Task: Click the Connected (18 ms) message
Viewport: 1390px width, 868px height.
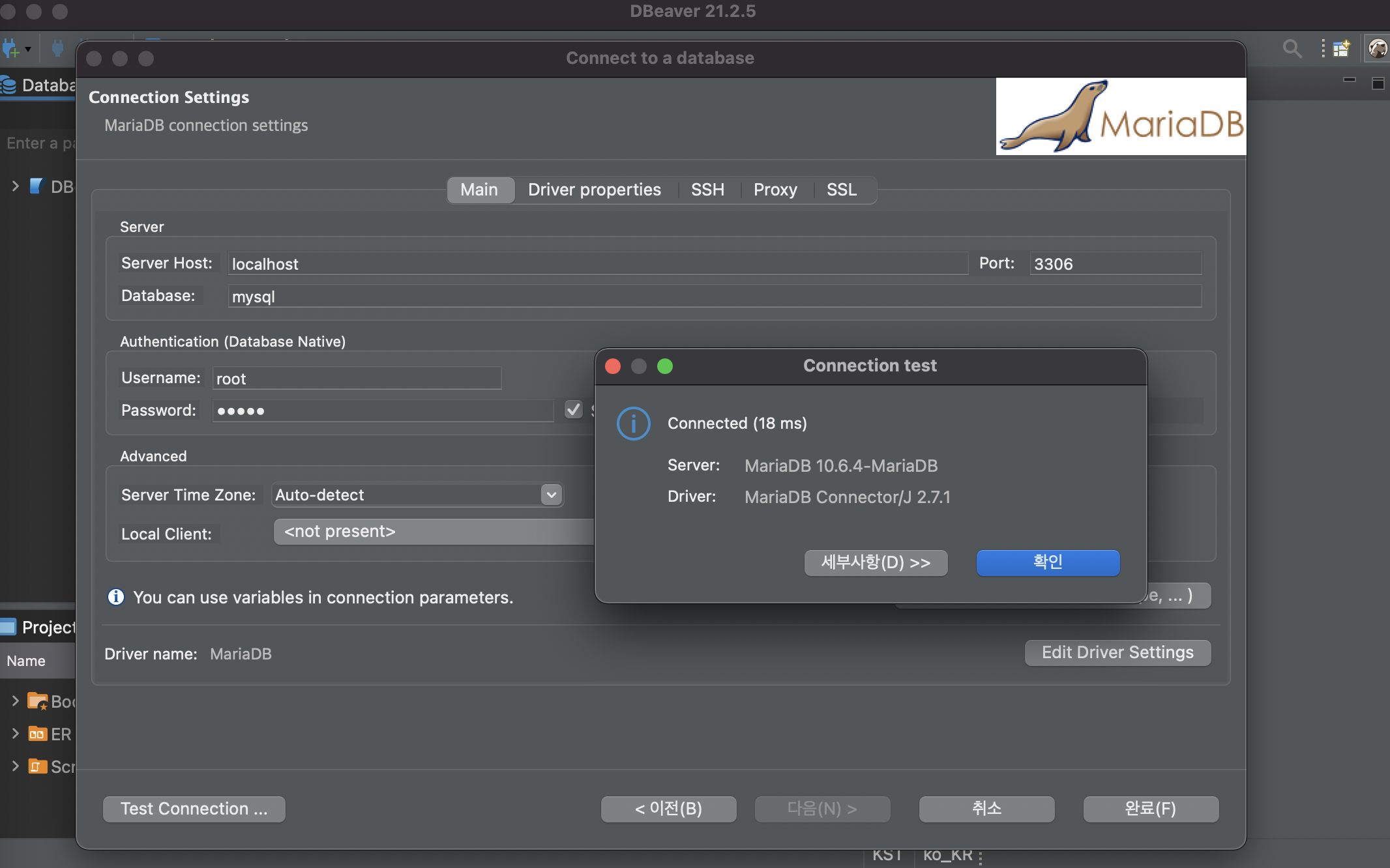Action: tap(737, 424)
